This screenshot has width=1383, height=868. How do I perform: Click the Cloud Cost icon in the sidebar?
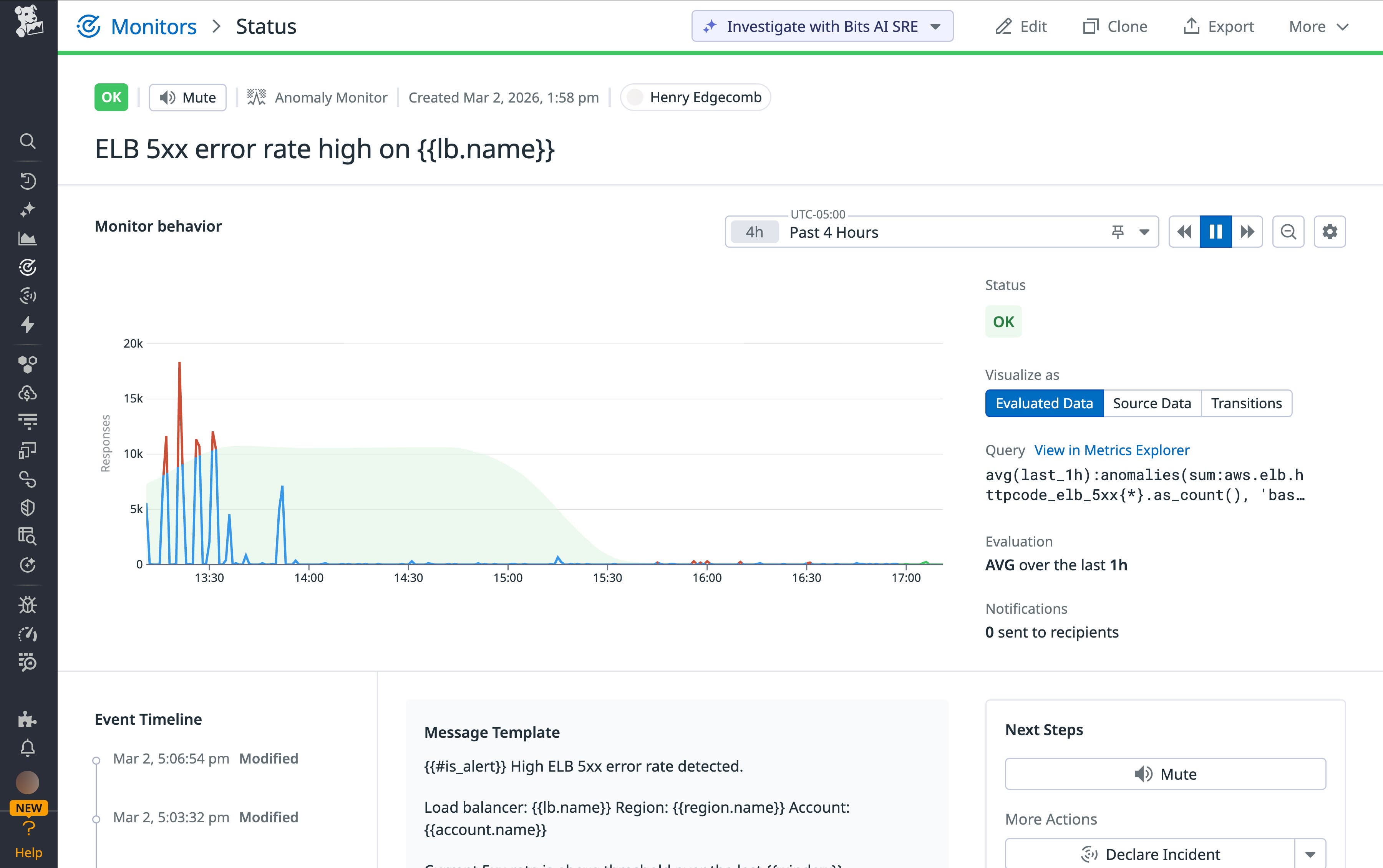click(28, 393)
